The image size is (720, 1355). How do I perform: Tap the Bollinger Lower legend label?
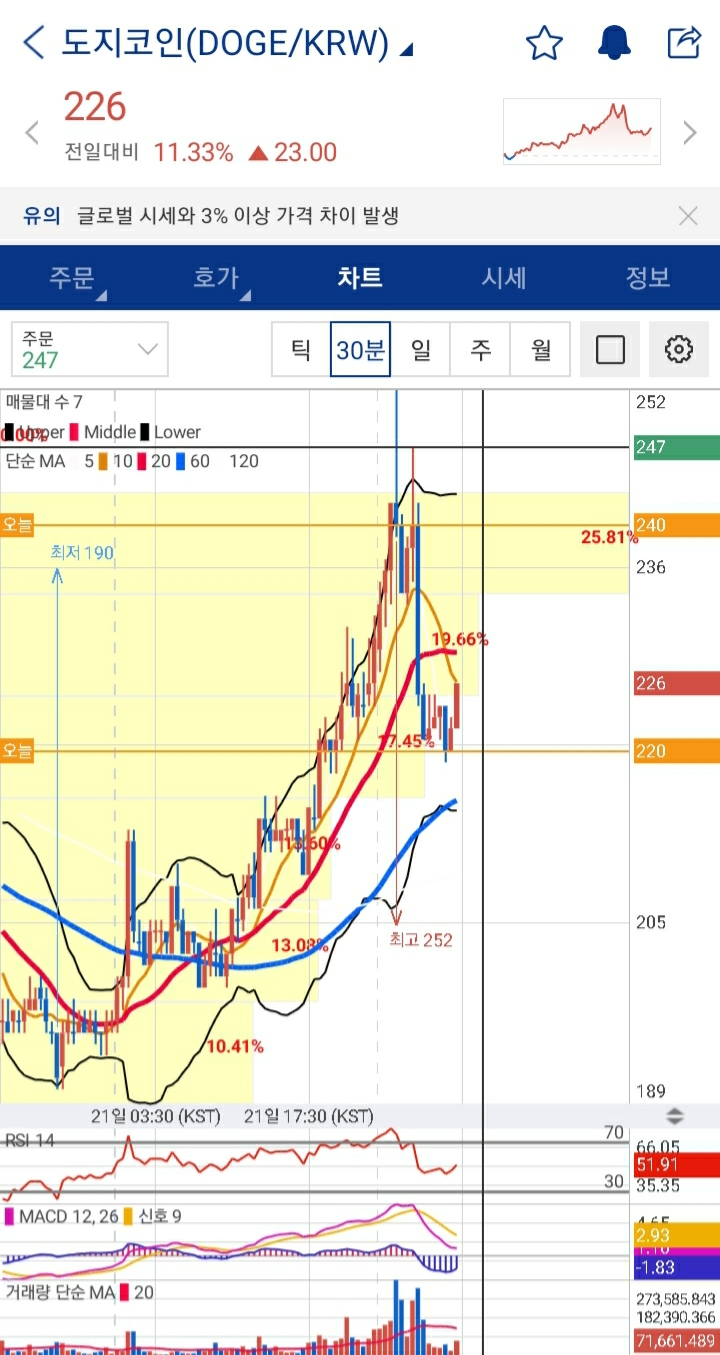(x=177, y=432)
